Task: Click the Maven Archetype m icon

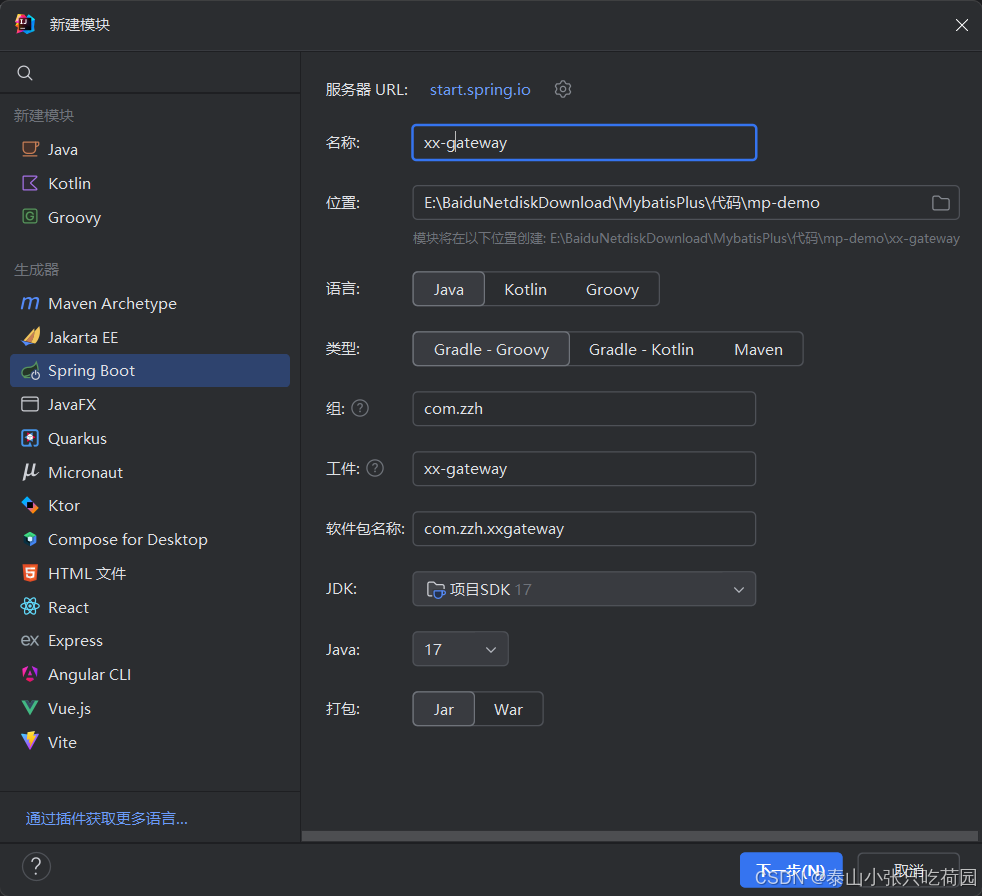Action: click(x=30, y=303)
